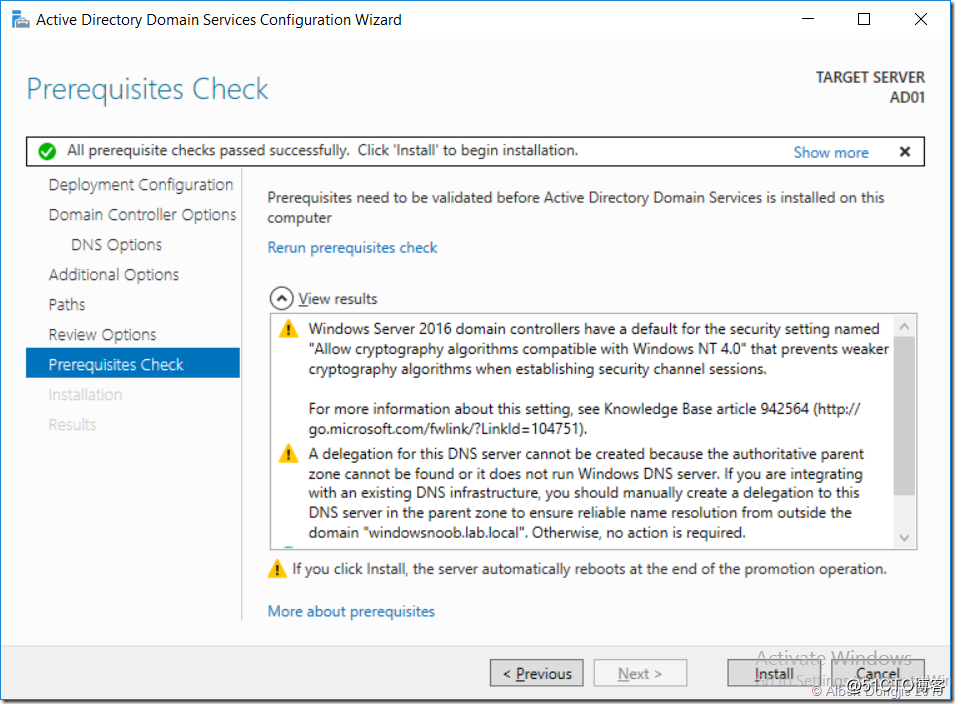Select DNS Options step
Screen dimensions: 955x704
coord(116,245)
